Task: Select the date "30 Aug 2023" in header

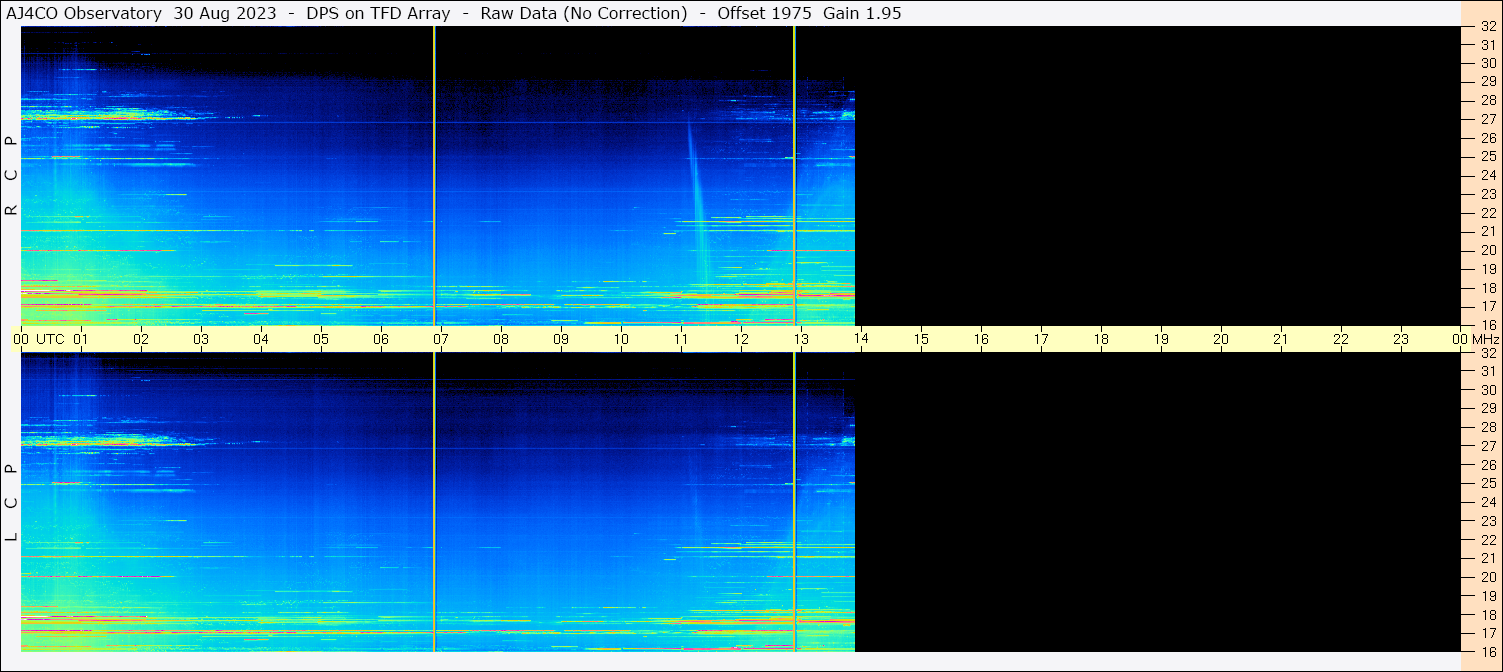Action: tap(225, 13)
